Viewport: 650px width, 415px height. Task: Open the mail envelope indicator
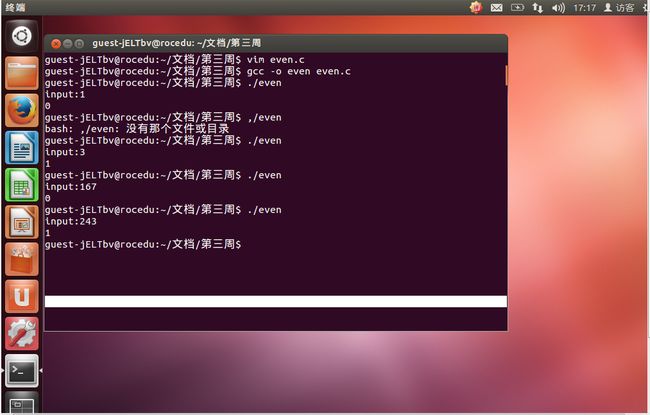click(497, 7)
